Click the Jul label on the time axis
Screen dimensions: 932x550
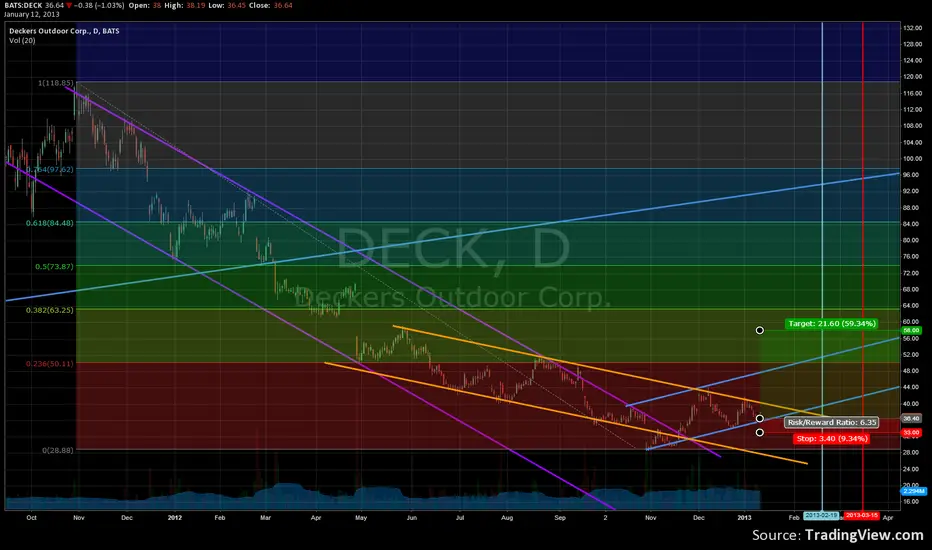(x=459, y=518)
